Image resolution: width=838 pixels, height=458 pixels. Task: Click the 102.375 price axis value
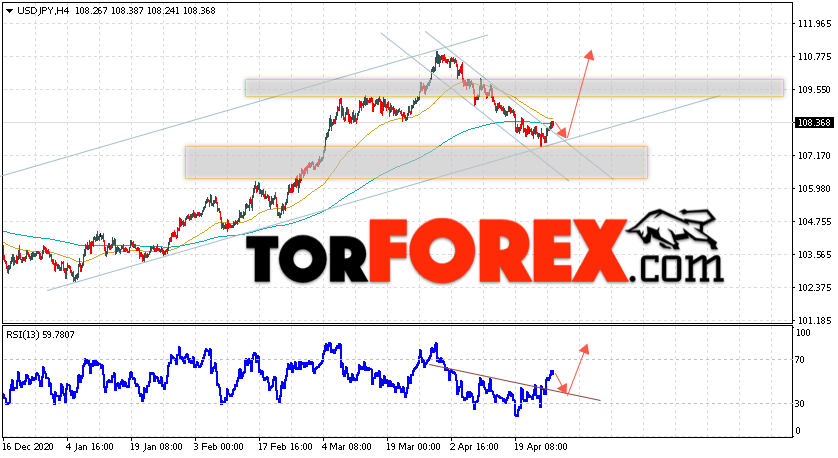pyautogui.click(x=814, y=288)
